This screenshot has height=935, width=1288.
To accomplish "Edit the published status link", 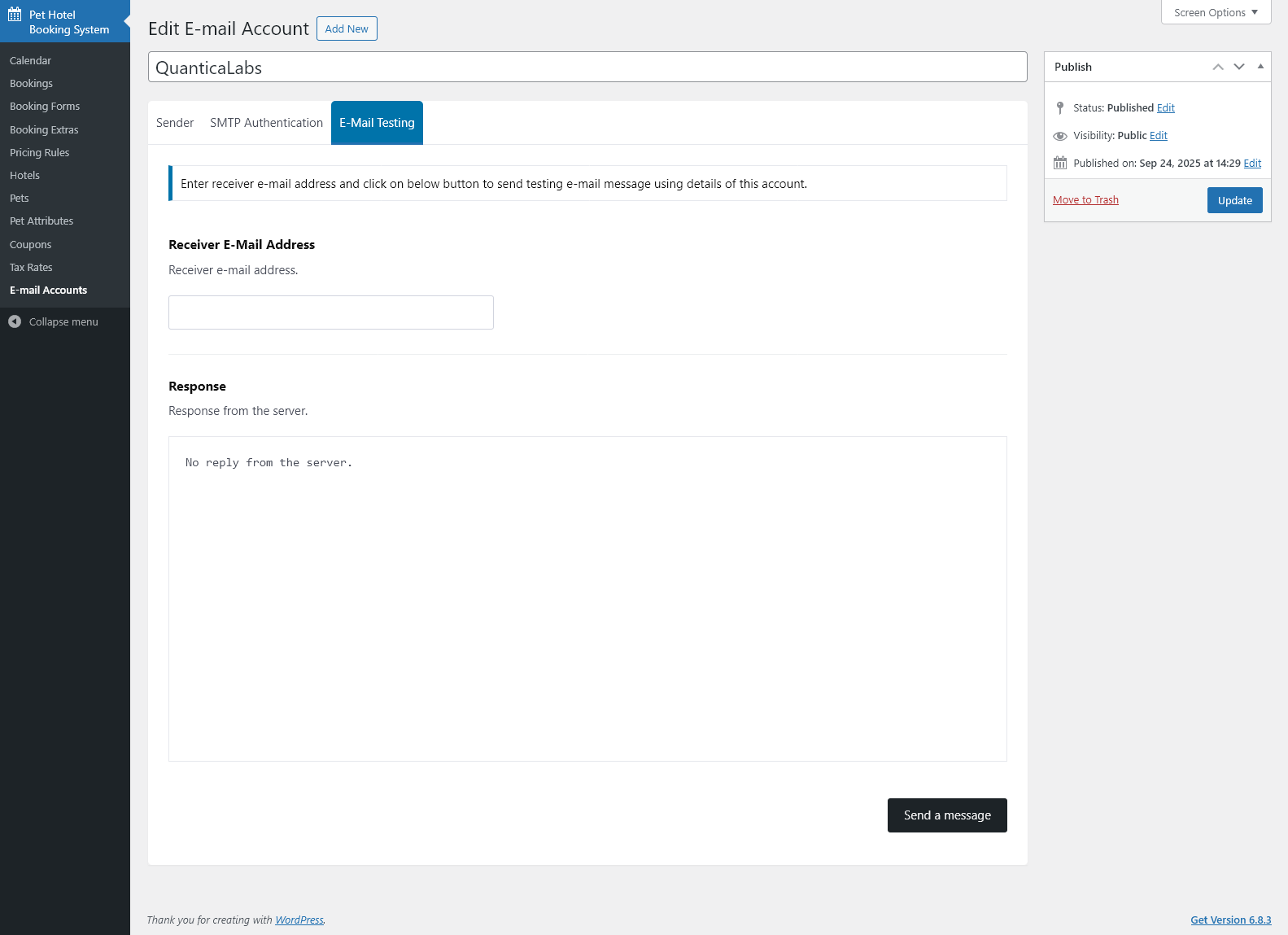I will point(1165,108).
